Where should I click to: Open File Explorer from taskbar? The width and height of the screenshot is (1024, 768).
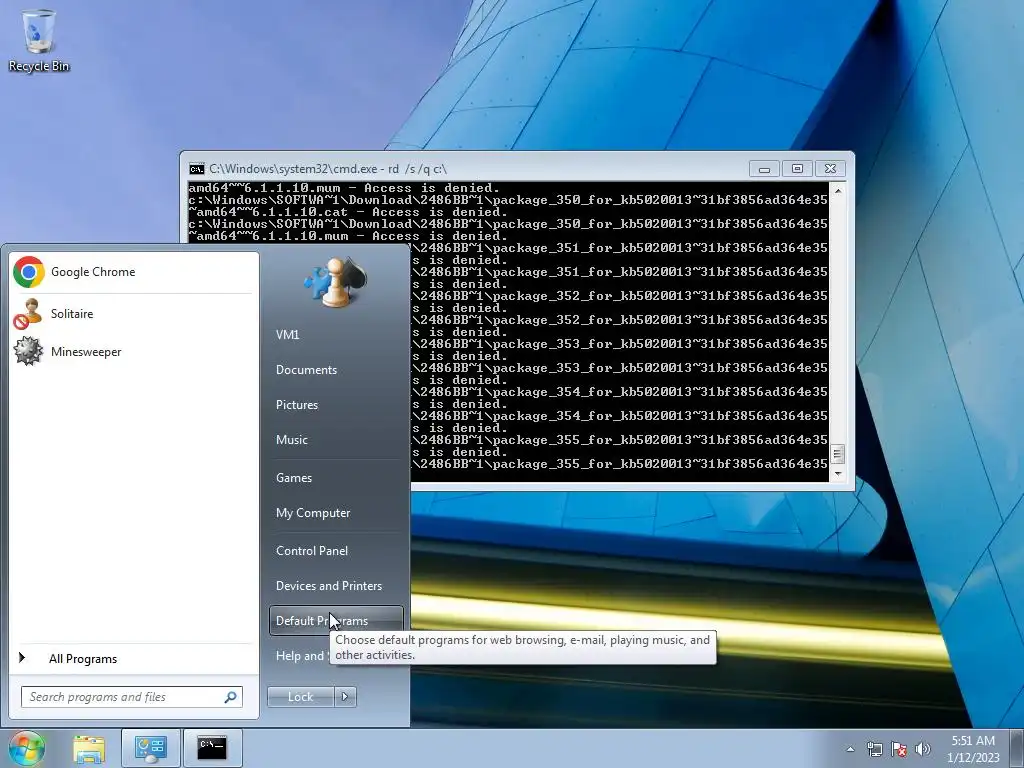[x=89, y=749]
